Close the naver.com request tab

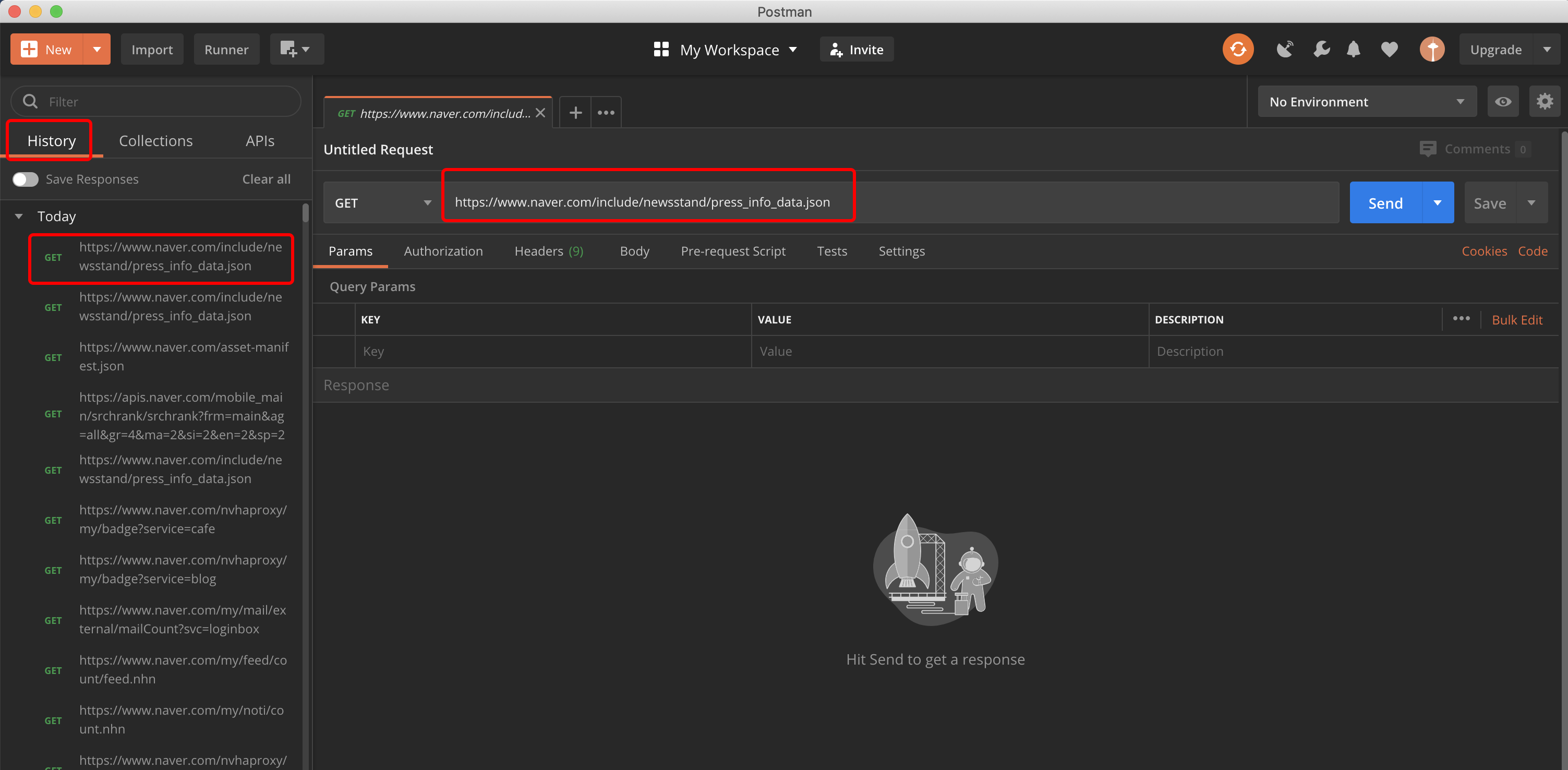(540, 113)
